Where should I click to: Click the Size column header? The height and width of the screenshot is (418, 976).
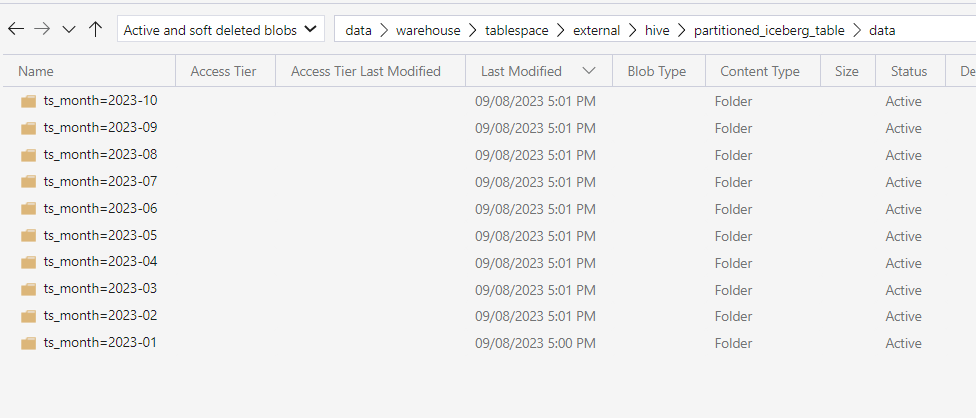click(x=847, y=72)
